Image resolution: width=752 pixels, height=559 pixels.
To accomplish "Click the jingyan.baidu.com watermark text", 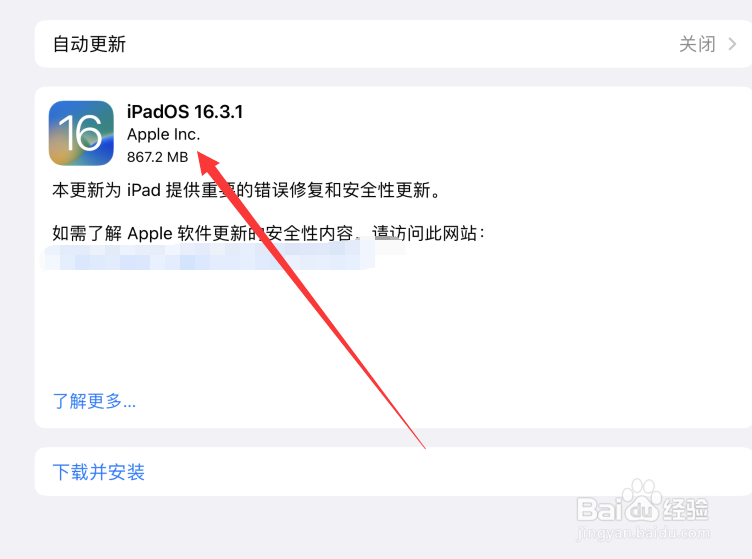I will (x=643, y=533).
